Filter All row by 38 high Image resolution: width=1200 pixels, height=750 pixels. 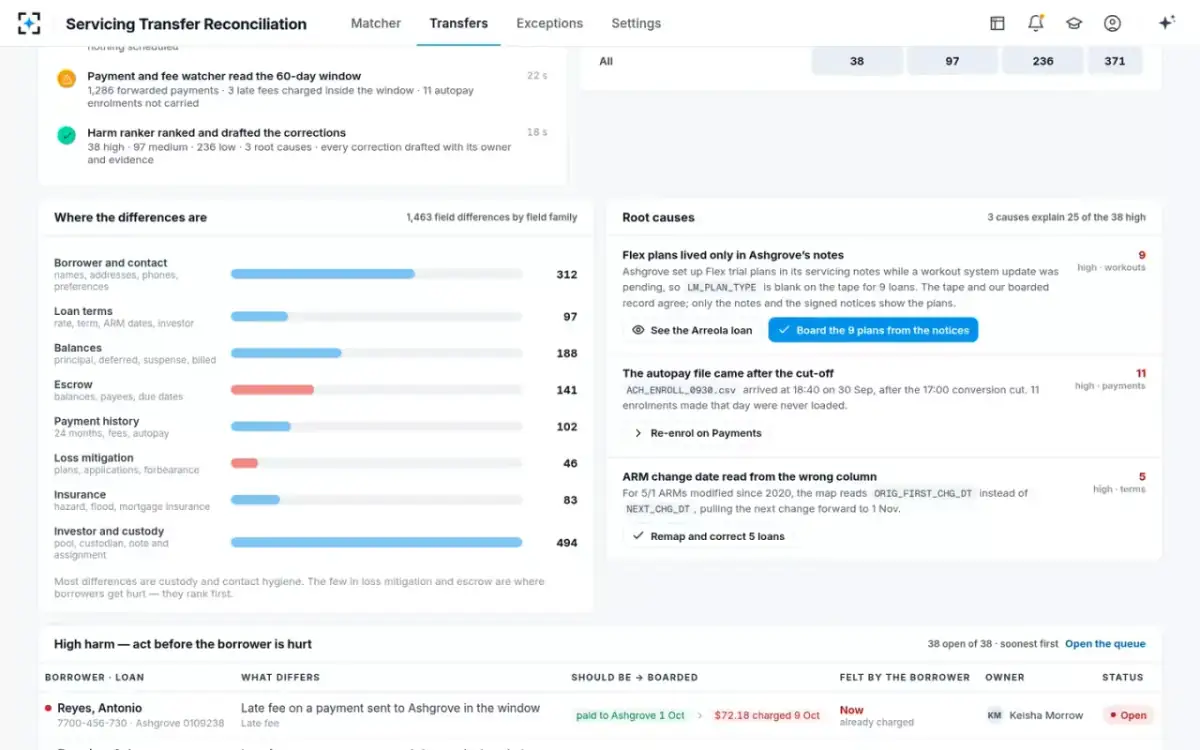857,61
